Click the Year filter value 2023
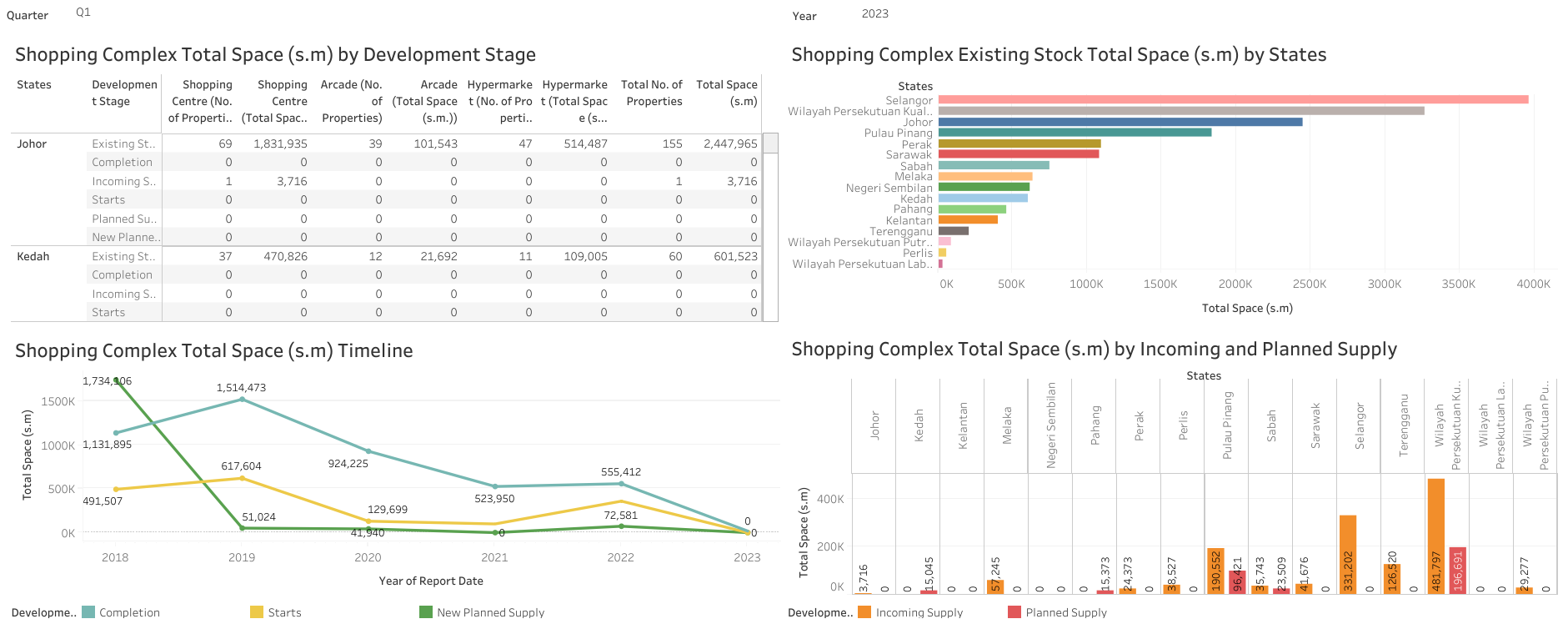Image resolution: width=1568 pixels, height=629 pixels. point(874,14)
